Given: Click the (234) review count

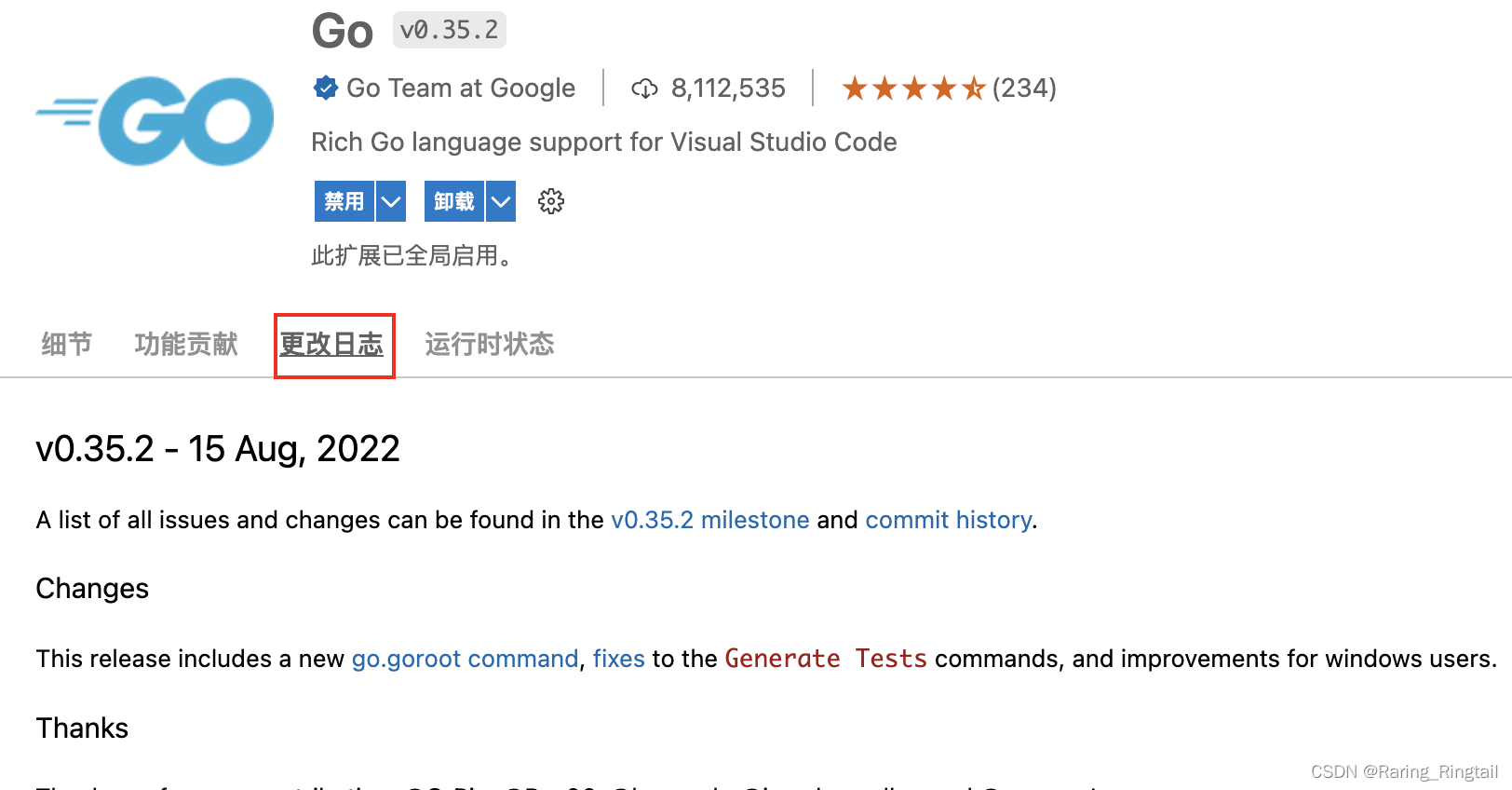Looking at the screenshot, I should click(1024, 89).
